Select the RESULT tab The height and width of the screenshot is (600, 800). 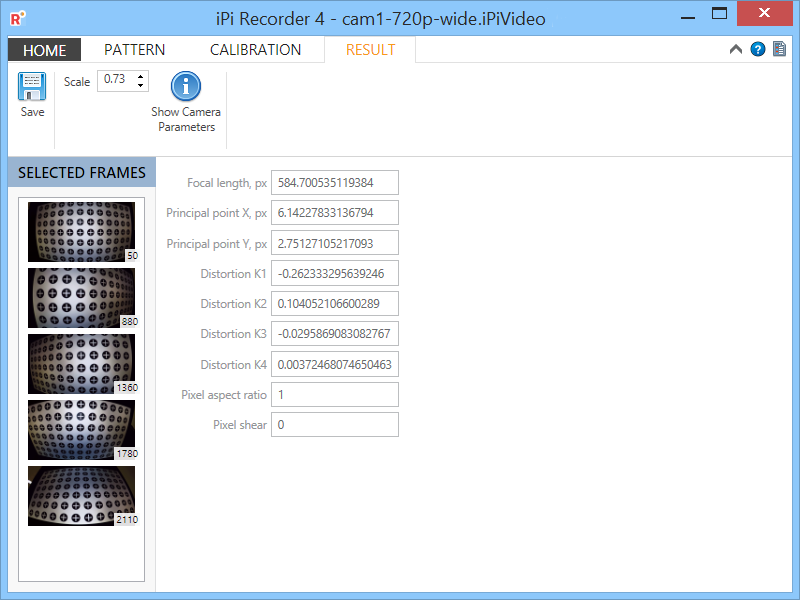[x=370, y=50]
